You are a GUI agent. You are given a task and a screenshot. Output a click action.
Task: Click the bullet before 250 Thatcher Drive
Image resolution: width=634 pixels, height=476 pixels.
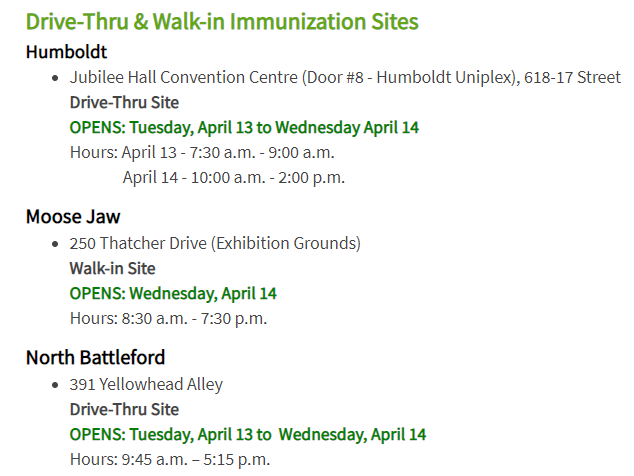[x=55, y=244]
